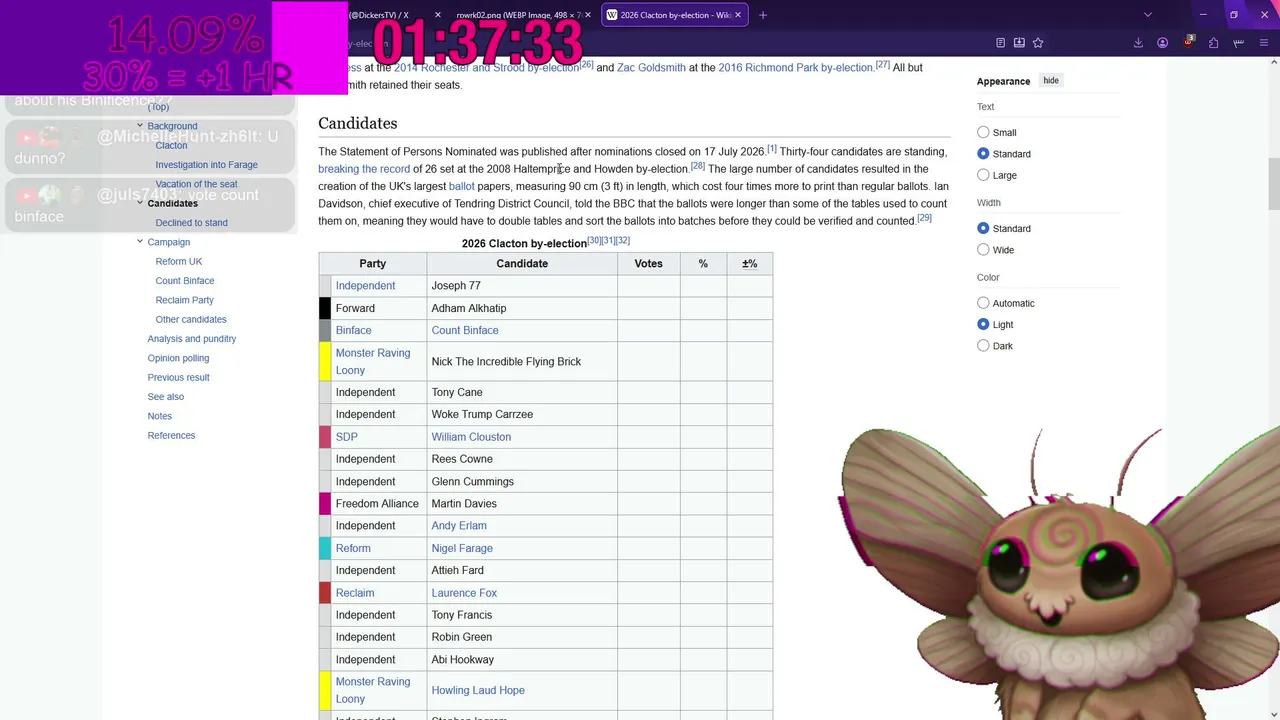1280x720 pixels.
Task: Select Standard width option
Action: pyautogui.click(x=983, y=228)
